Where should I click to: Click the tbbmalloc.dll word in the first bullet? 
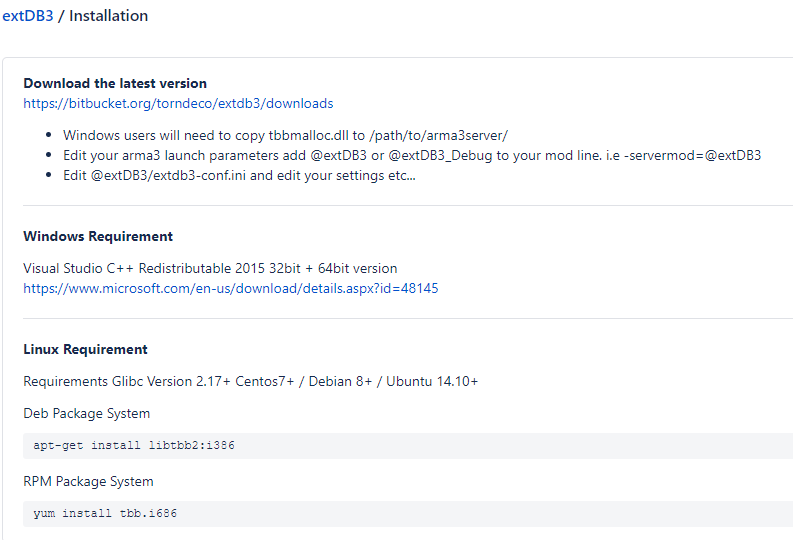(309, 136)
